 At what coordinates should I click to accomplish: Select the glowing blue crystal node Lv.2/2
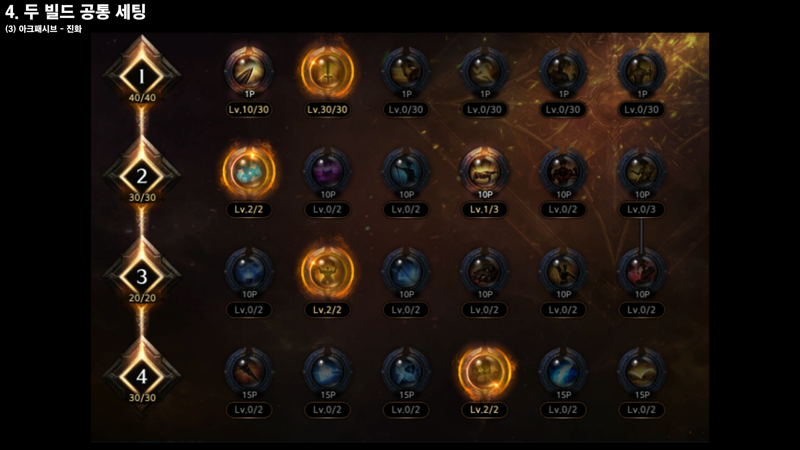[249, 171]
